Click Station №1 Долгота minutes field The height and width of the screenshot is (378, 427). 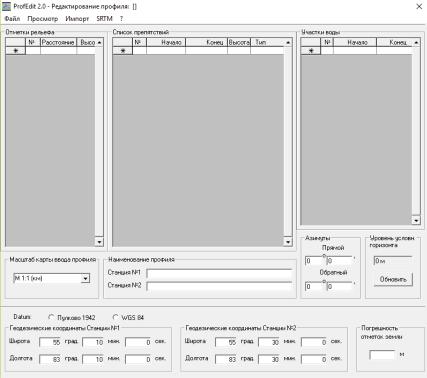tap(93, 359)
